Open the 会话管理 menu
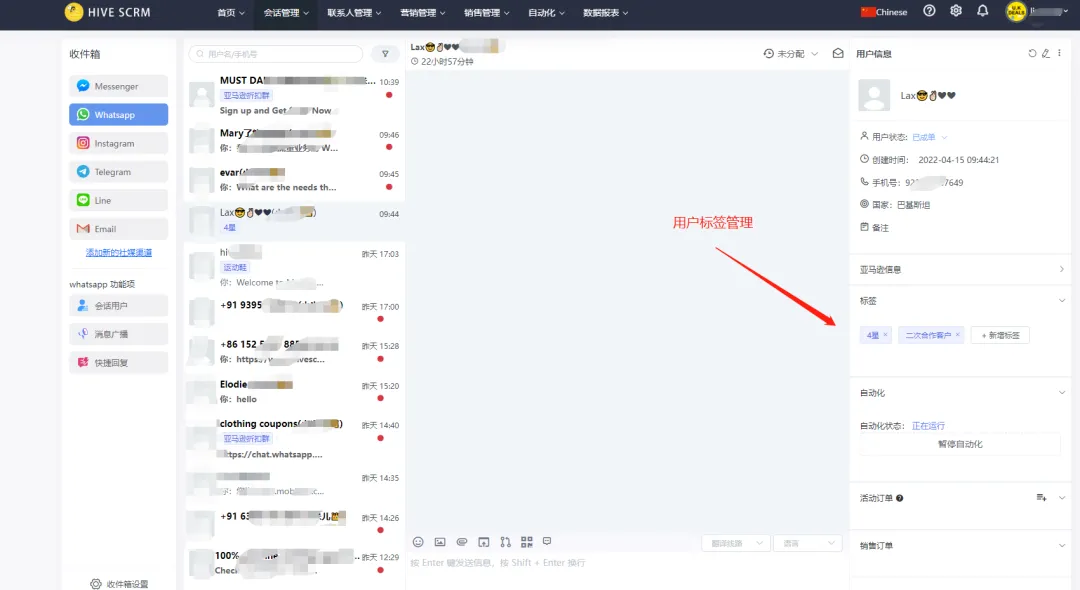The width and height of the screenshot is (1080, 590). coord(286,12)
